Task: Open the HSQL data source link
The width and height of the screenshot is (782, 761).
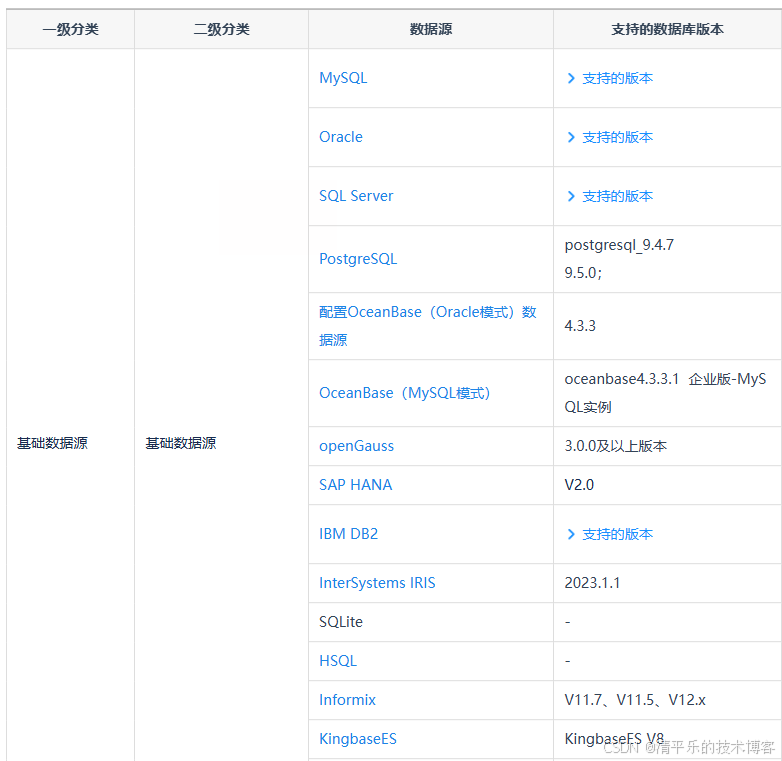Action: point(338,661)
